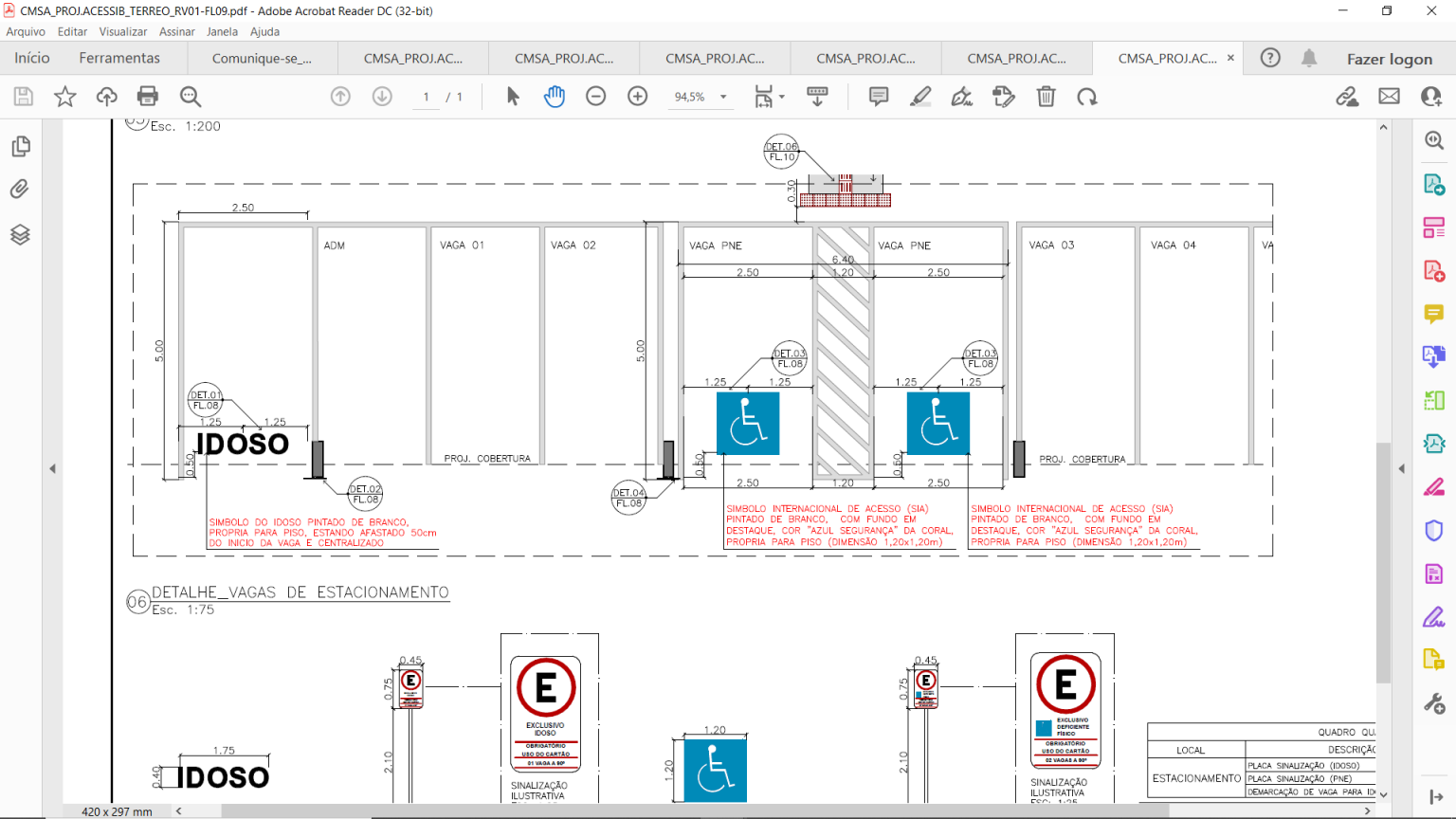
Task: Select the highlighter pen tool
Action: coord(920,97)
